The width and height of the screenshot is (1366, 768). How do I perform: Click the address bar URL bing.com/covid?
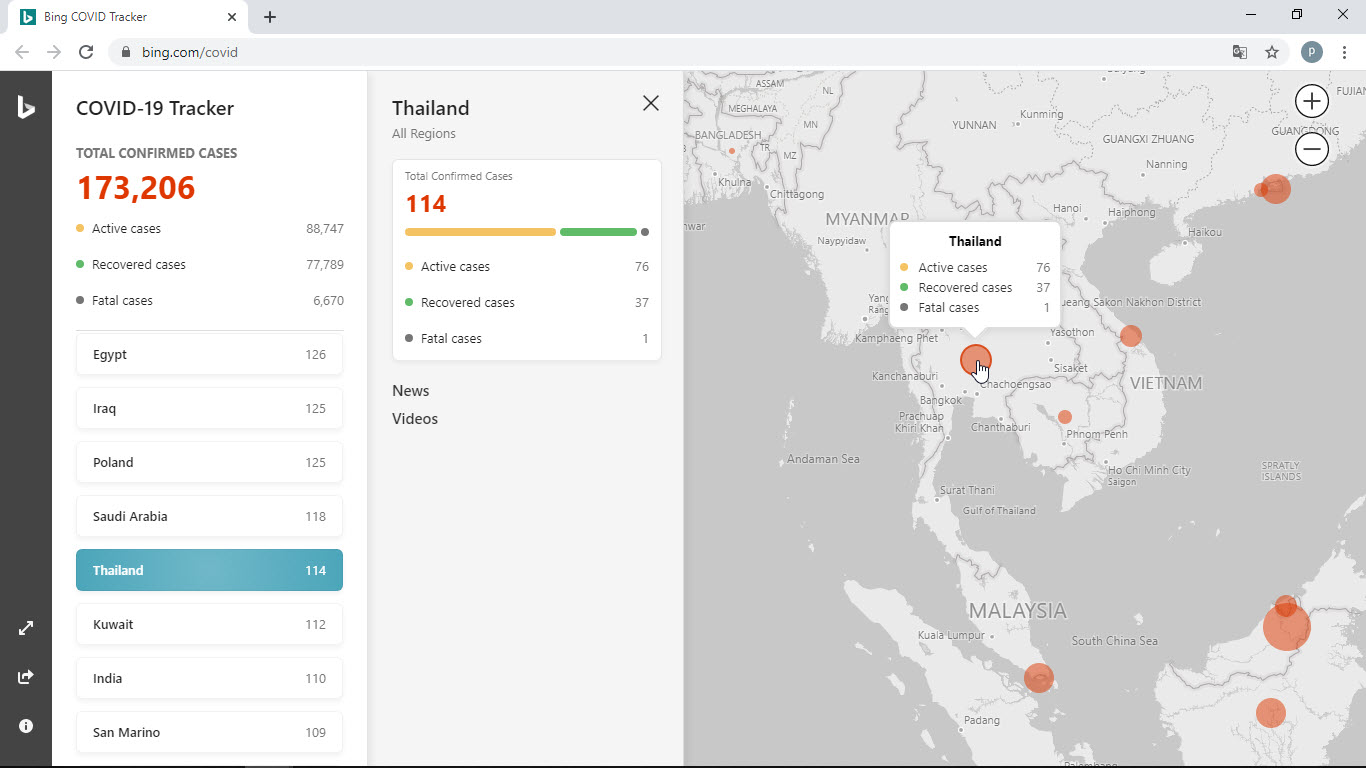(190, 52)
